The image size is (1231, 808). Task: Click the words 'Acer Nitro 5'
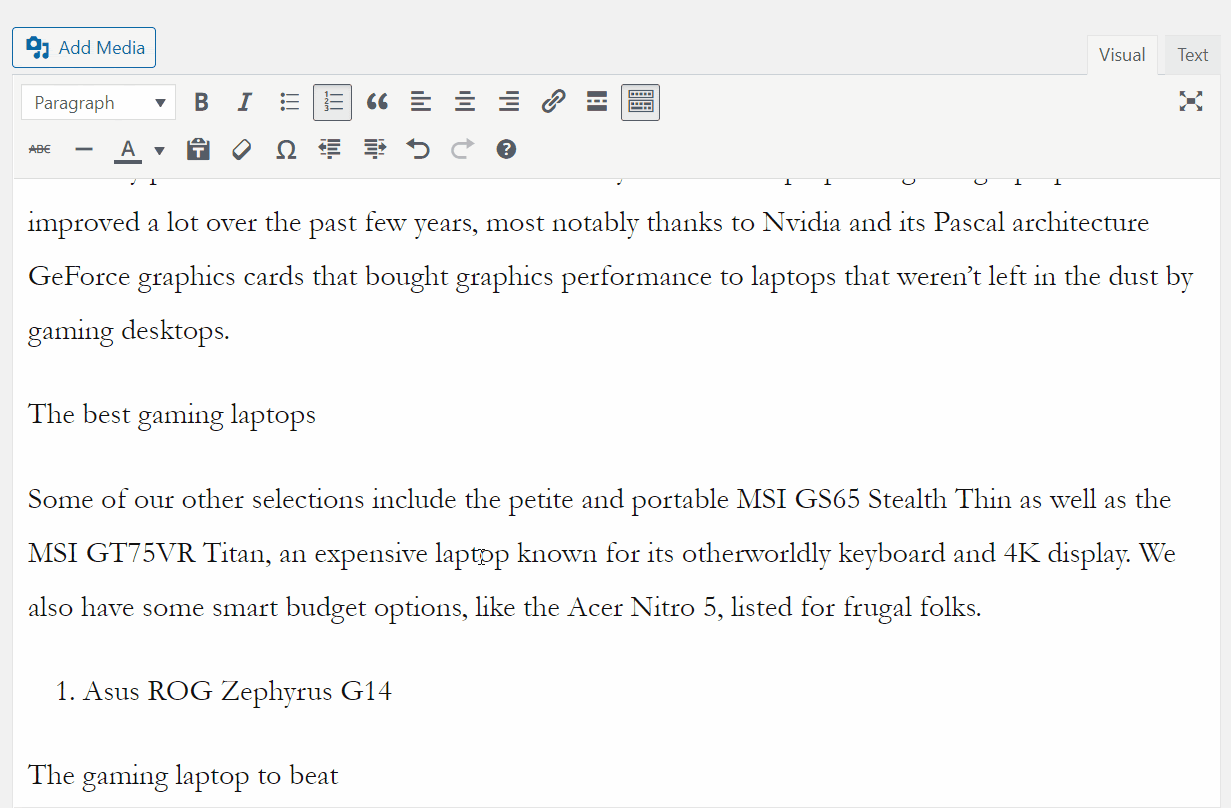point(642,606)
